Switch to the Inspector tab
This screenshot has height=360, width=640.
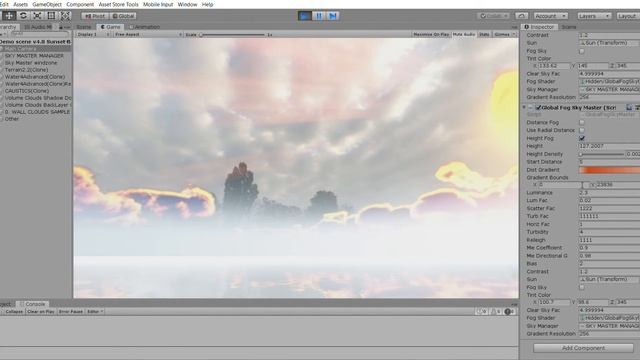point(540,27)
